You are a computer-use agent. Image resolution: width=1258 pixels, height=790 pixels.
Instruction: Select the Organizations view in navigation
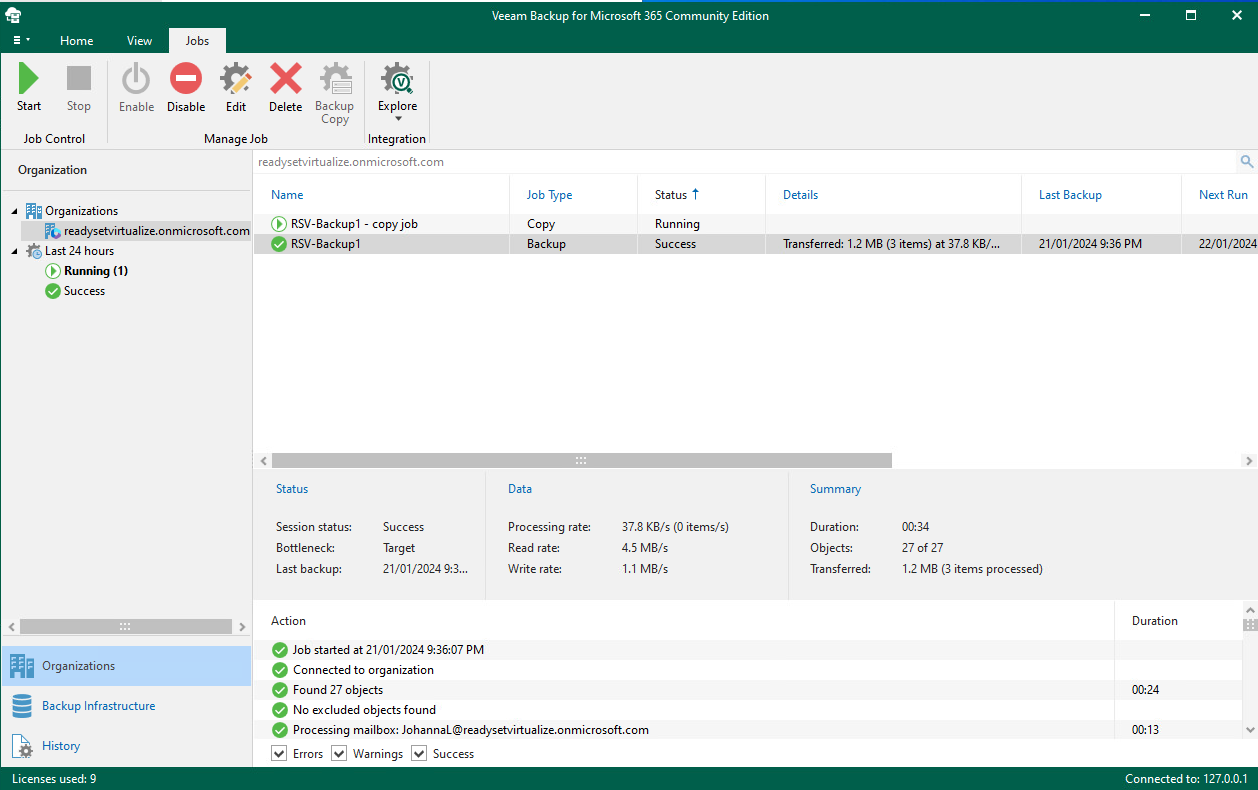point(126,666)
